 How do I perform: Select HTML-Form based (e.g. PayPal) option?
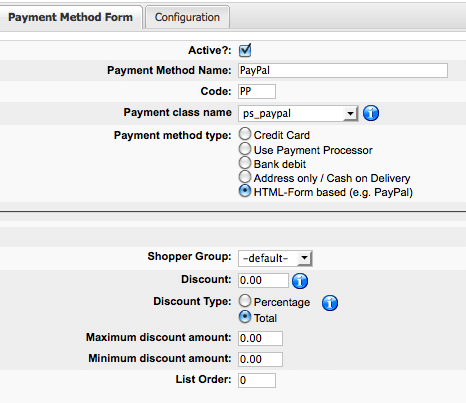[x=245, y=191]
